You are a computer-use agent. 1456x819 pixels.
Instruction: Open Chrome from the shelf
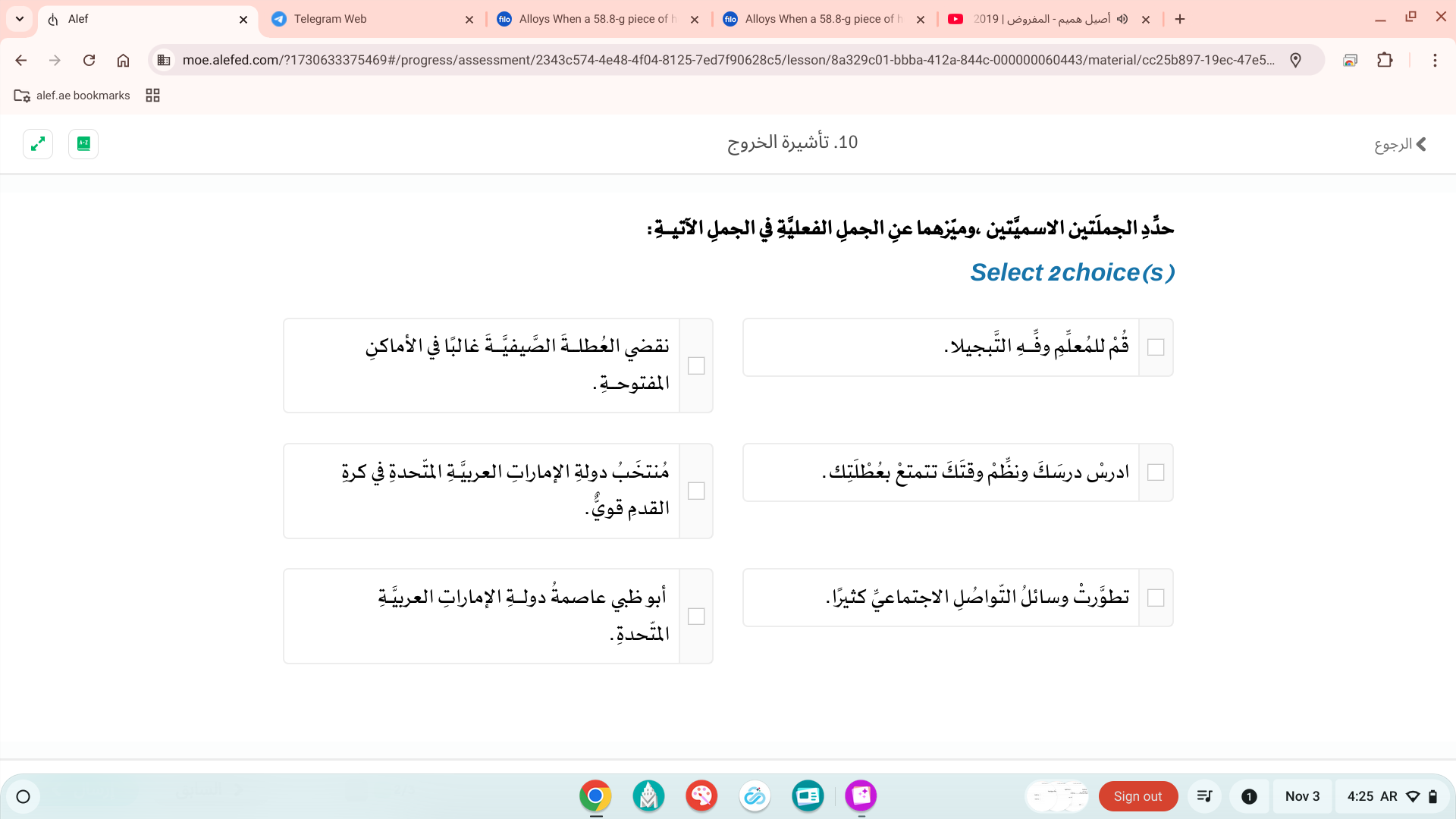click(595, 795)
